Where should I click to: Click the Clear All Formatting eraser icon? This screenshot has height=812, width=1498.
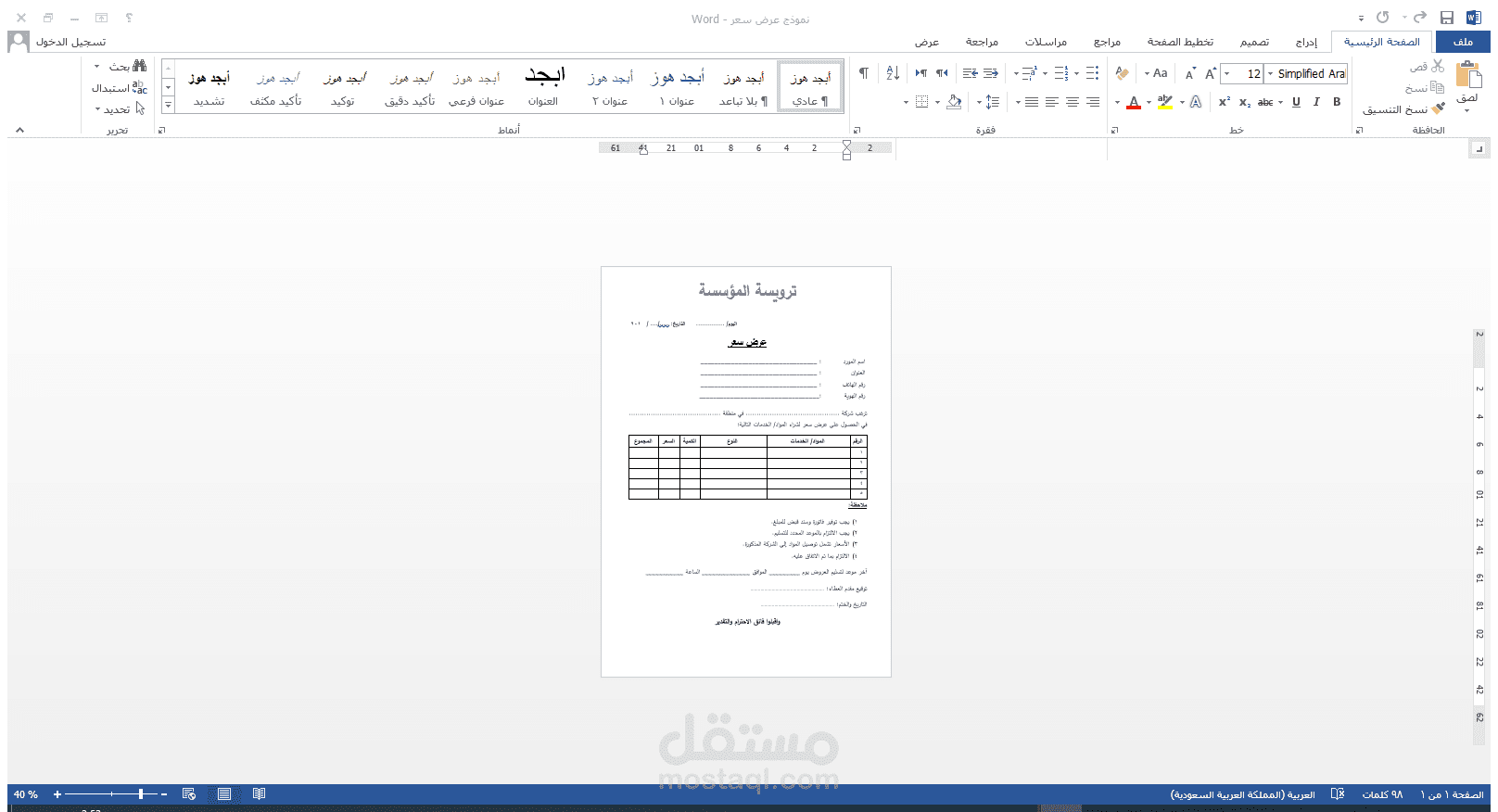1123,73
